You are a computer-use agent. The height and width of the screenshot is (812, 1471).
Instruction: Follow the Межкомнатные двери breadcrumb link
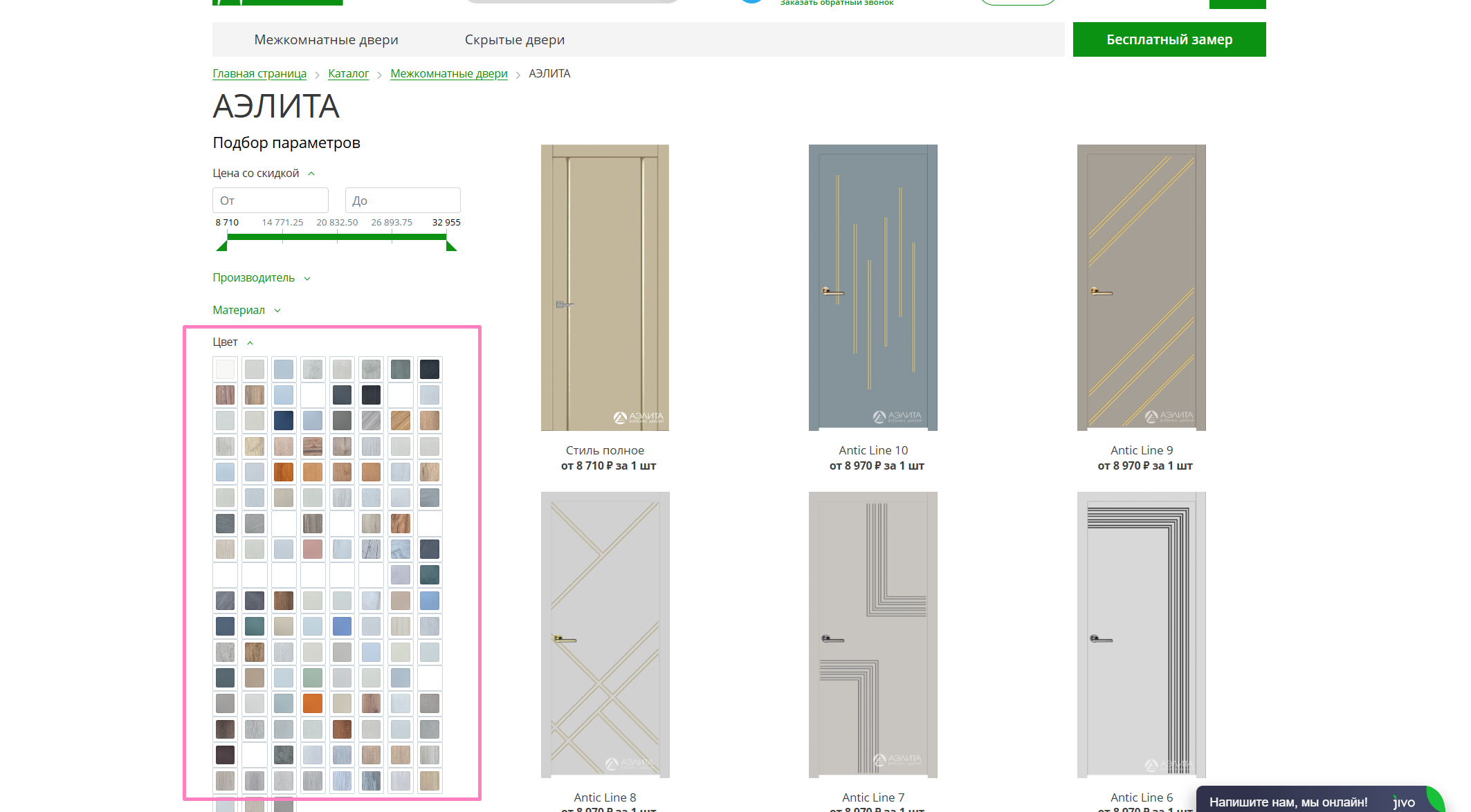[448, 73]
